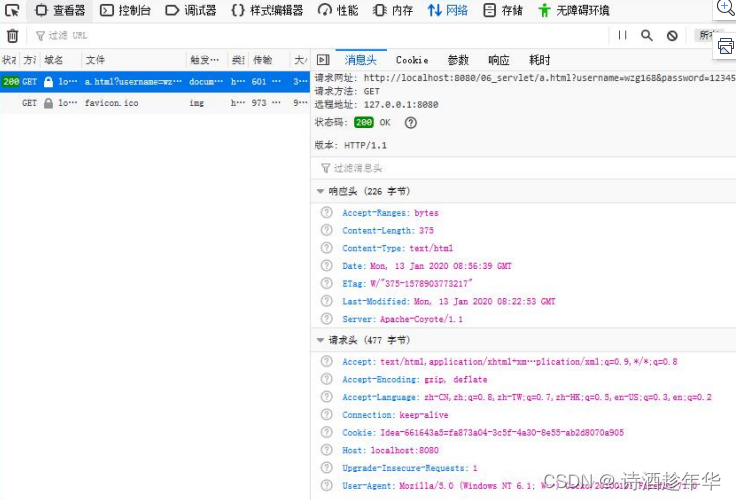Open the 参数 params tab

point(458,60)
